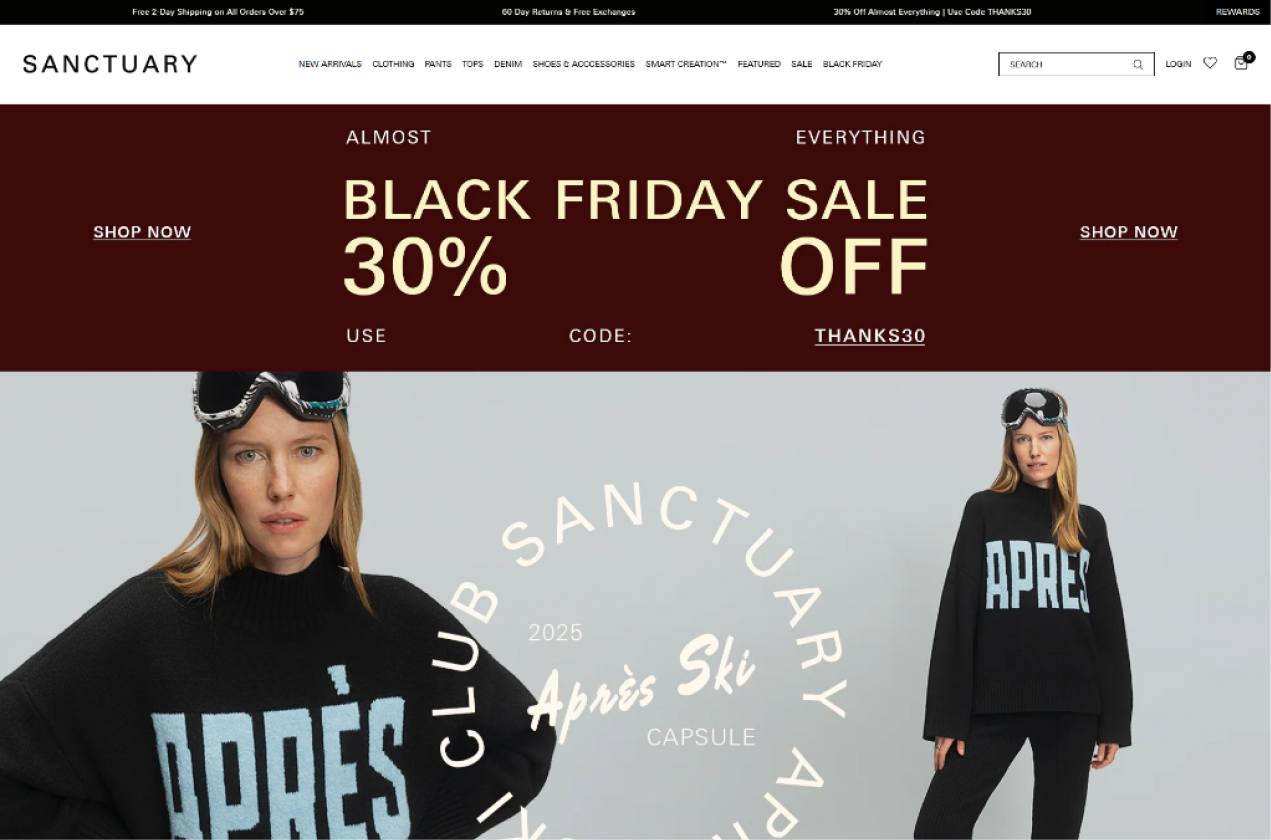The width and height of the screenshot is (1271, 840).
Task: Select the Featured menu item
Action: pyautogui.click(x=759, y=64)
